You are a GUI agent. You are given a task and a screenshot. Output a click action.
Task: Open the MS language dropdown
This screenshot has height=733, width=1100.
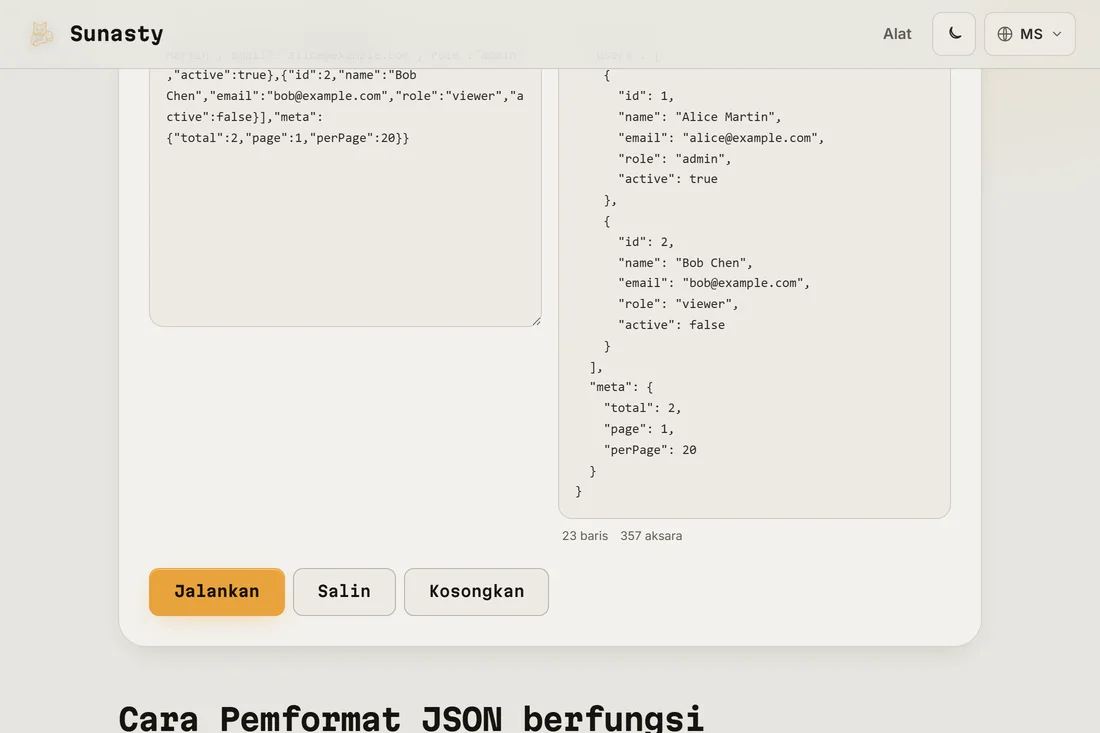1029,34
